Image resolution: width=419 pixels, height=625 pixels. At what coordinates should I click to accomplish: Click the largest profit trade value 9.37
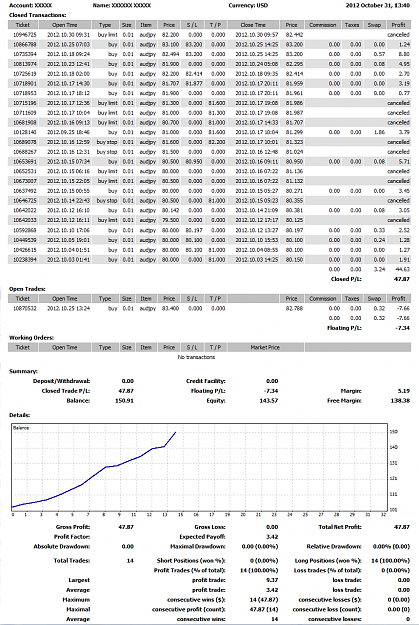point(272,580)
